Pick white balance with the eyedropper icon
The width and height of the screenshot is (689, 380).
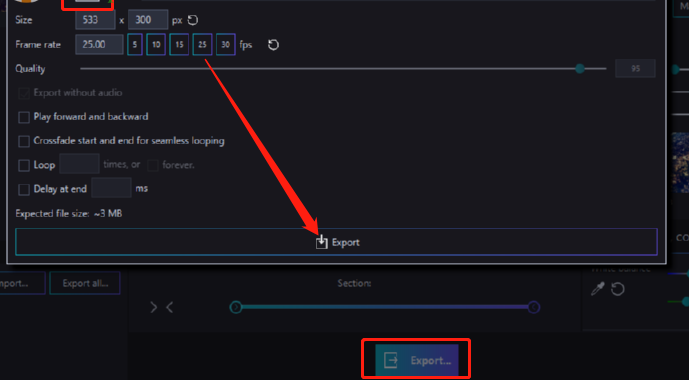coord(598,289)
